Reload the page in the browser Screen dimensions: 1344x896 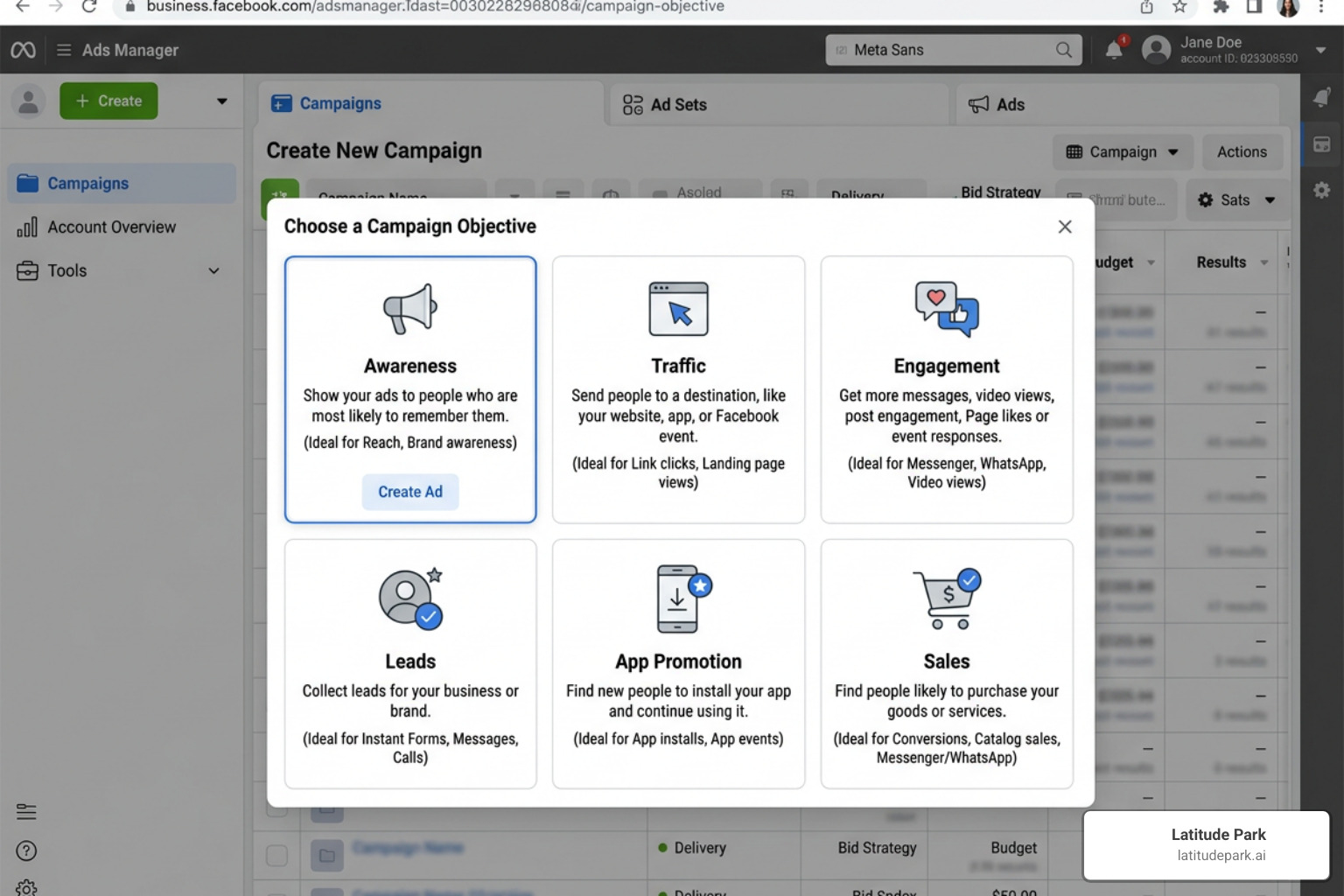88,7
